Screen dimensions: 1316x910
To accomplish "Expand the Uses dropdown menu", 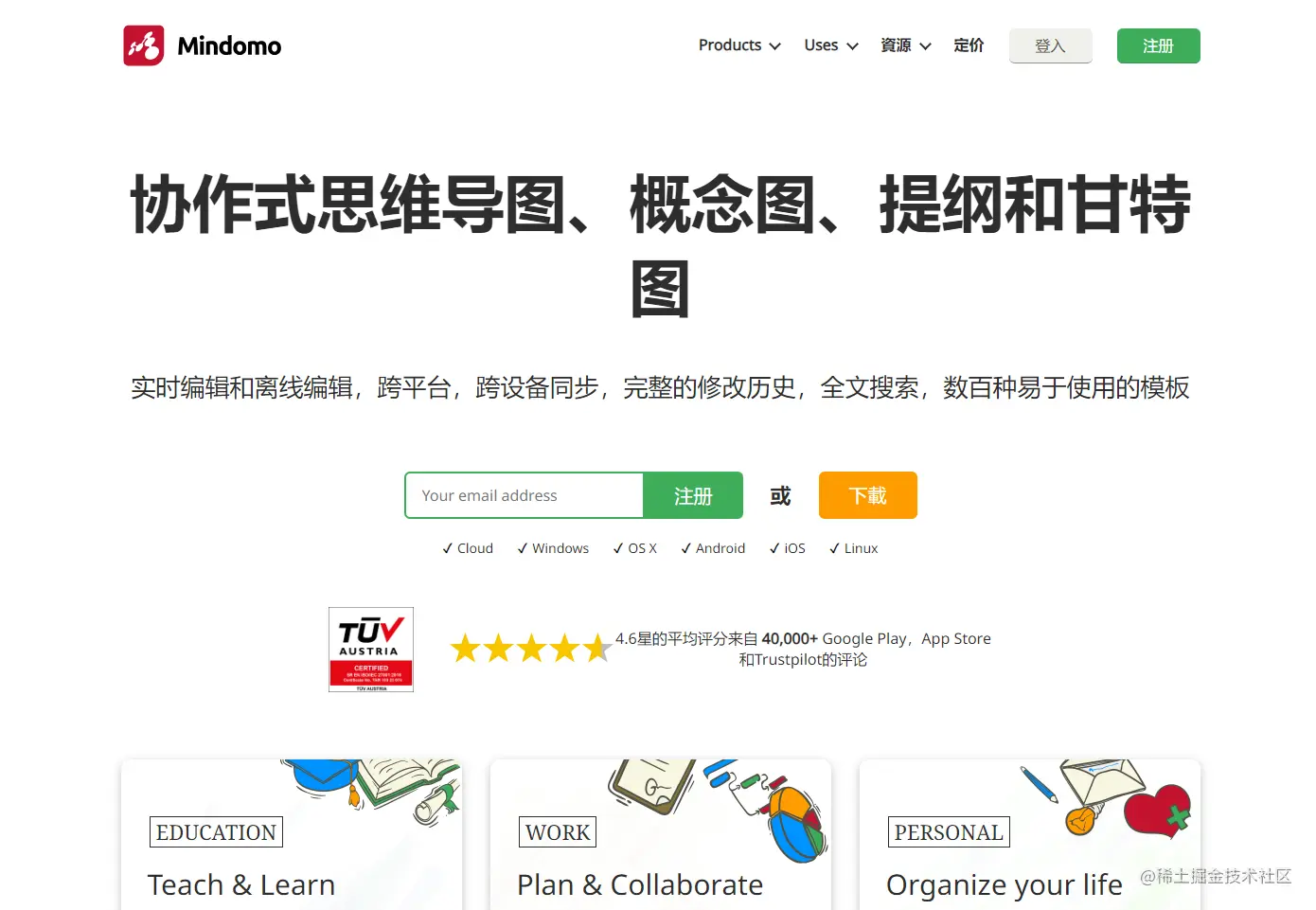I will pos(831,45).
